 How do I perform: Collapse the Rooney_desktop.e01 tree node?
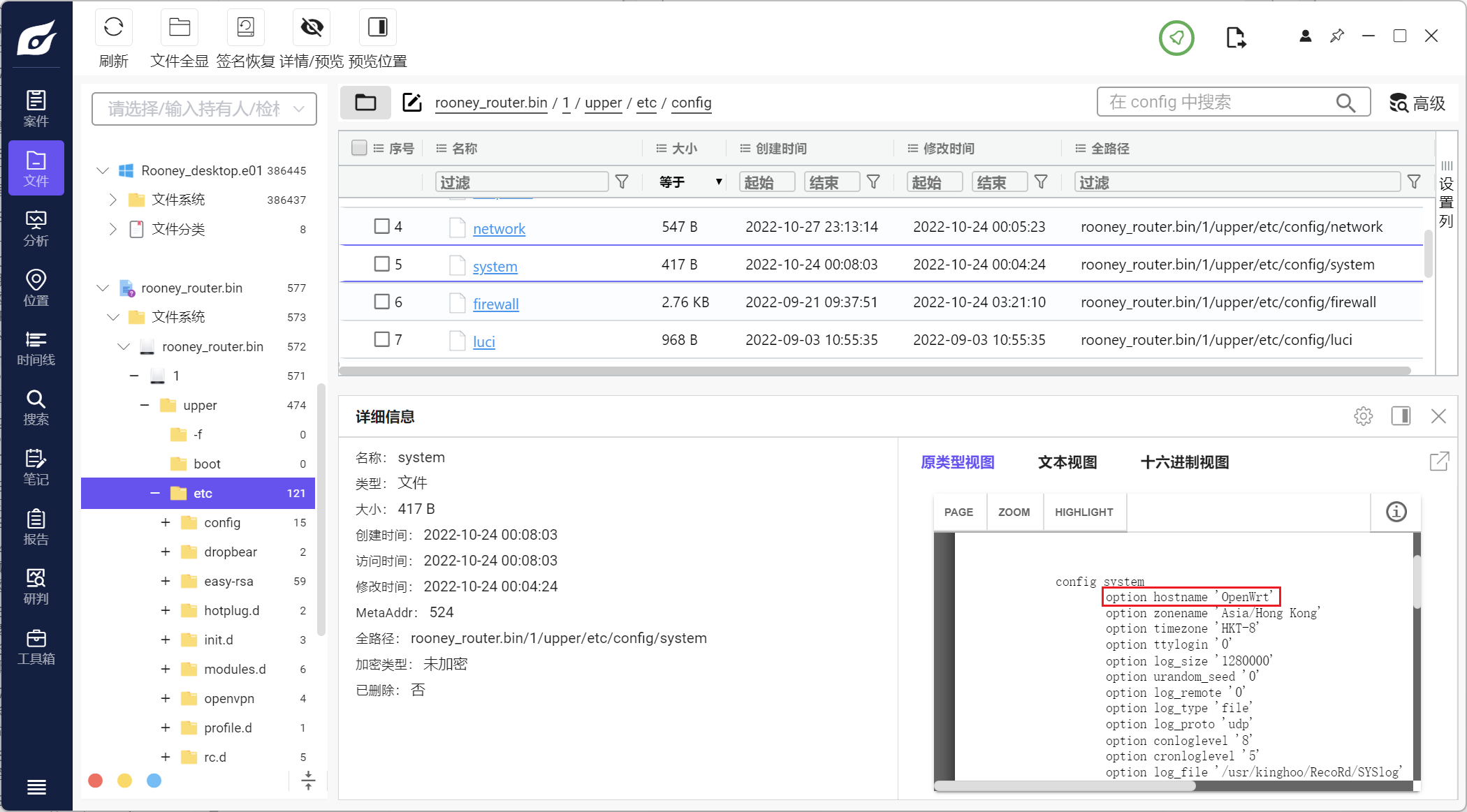point(103,170)
